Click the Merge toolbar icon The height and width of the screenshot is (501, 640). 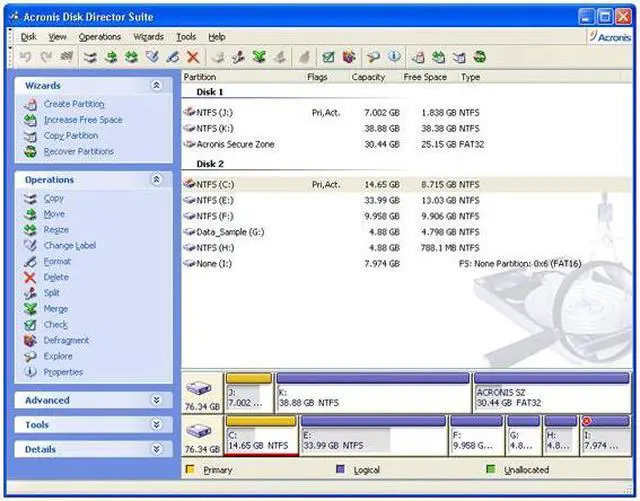point(259,57)
